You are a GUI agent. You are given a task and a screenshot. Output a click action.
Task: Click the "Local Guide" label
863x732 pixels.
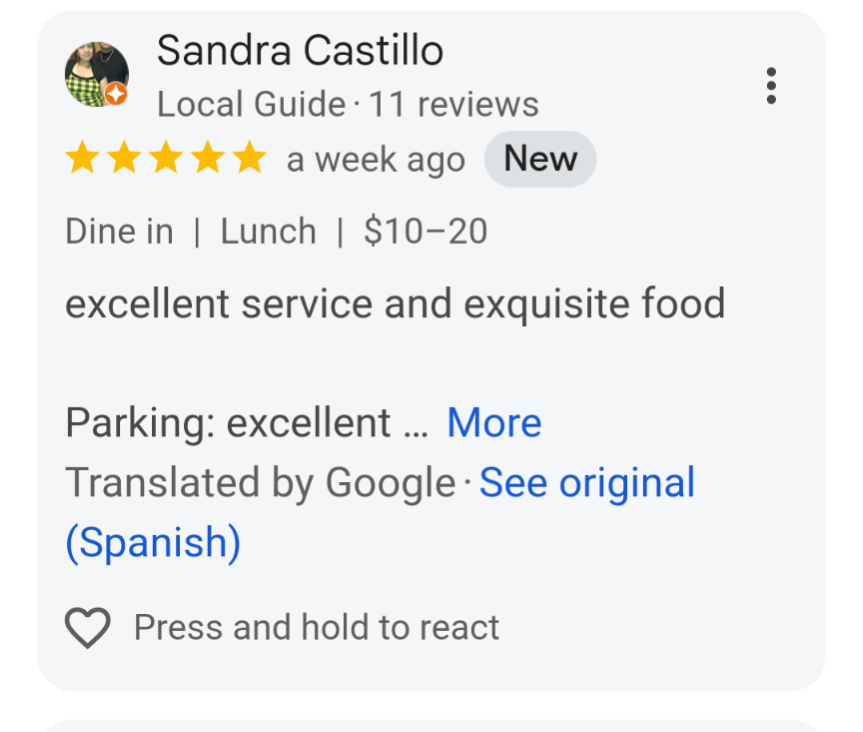pyautogui.click(x=251, y=104)
